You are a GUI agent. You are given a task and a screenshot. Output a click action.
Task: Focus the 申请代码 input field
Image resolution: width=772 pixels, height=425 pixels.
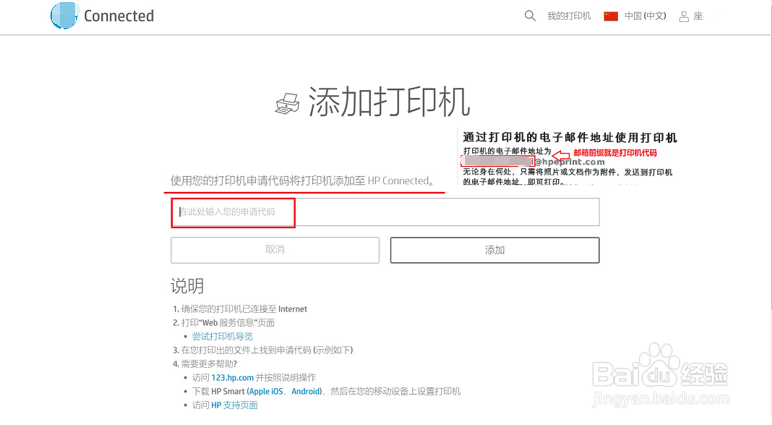click(385, 212)
